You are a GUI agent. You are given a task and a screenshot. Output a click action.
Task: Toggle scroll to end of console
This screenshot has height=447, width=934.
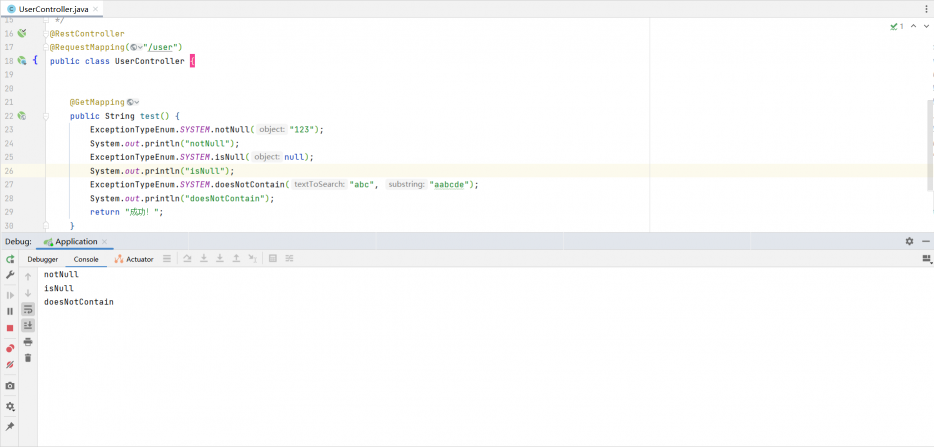28,325
